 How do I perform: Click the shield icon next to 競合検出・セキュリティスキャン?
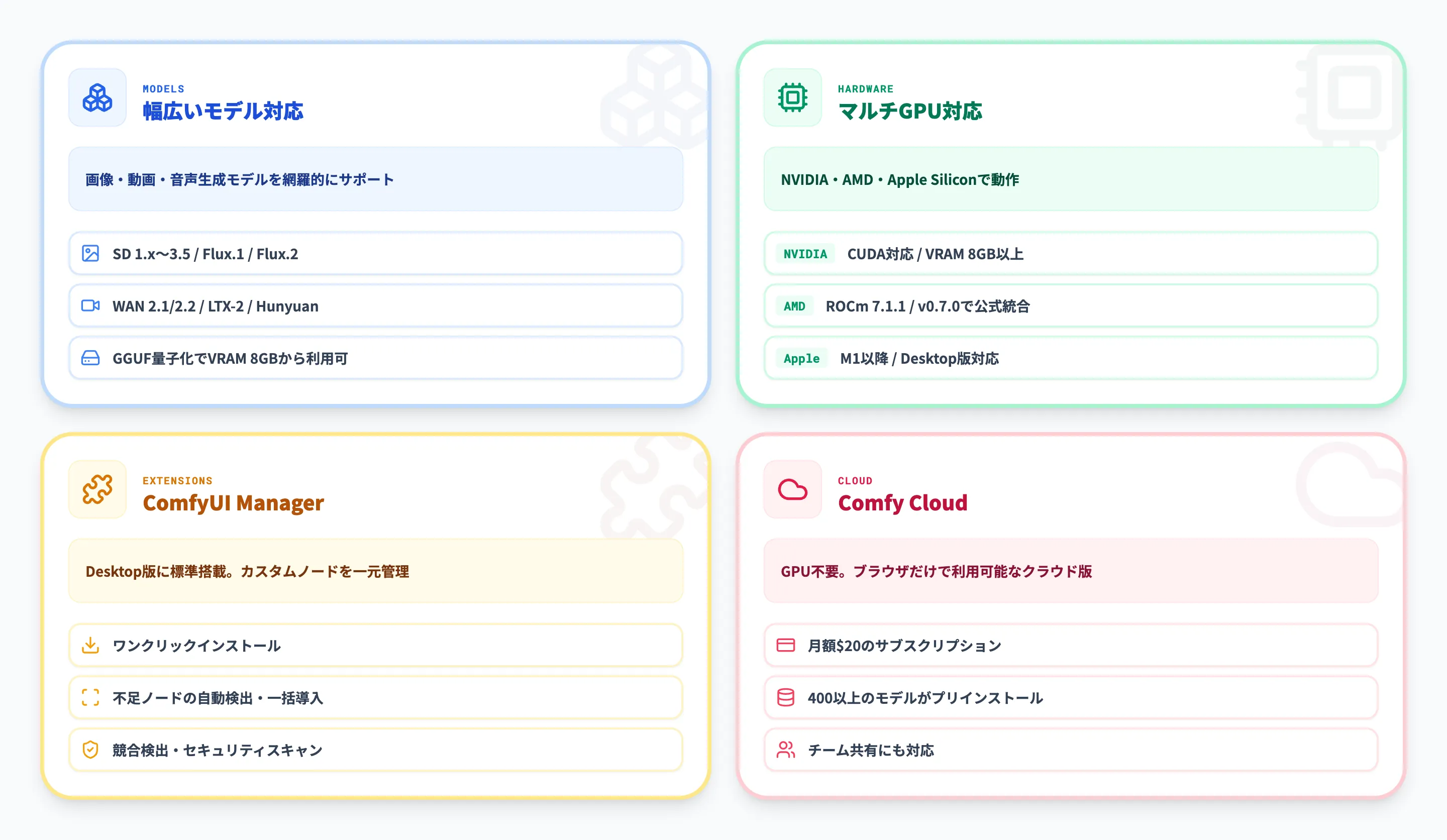[x=91, y=749]
